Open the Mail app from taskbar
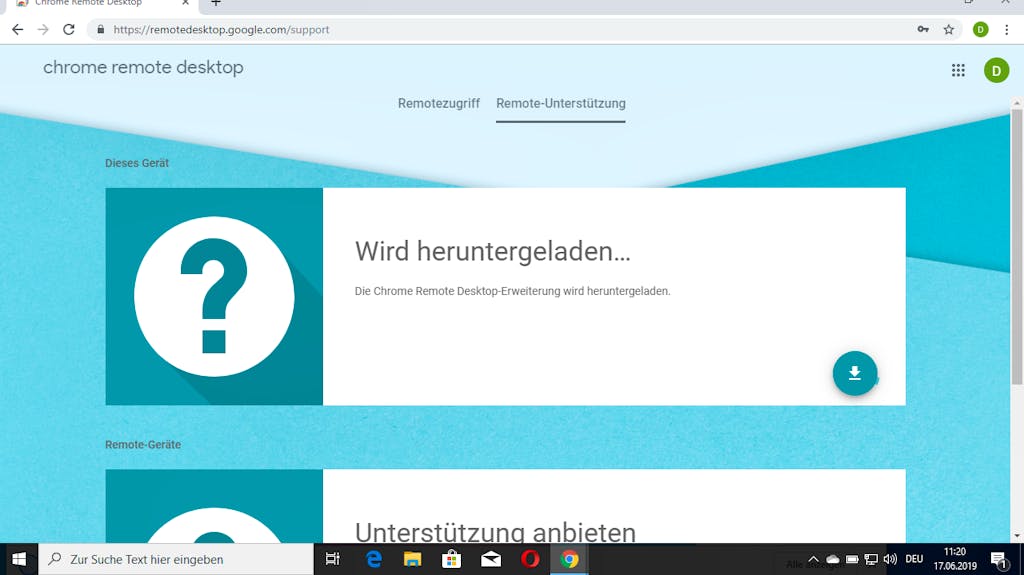 490,559
